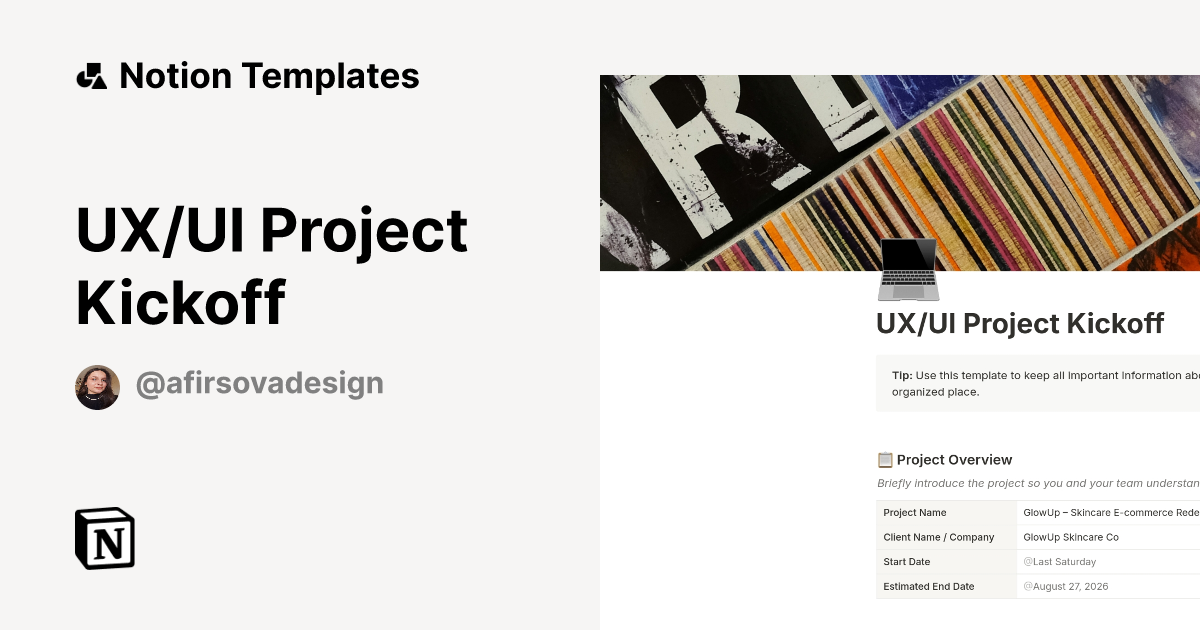The image size is (1200, 630).
Task: Expand the Project Overview section heading
Action: [953, 459]
